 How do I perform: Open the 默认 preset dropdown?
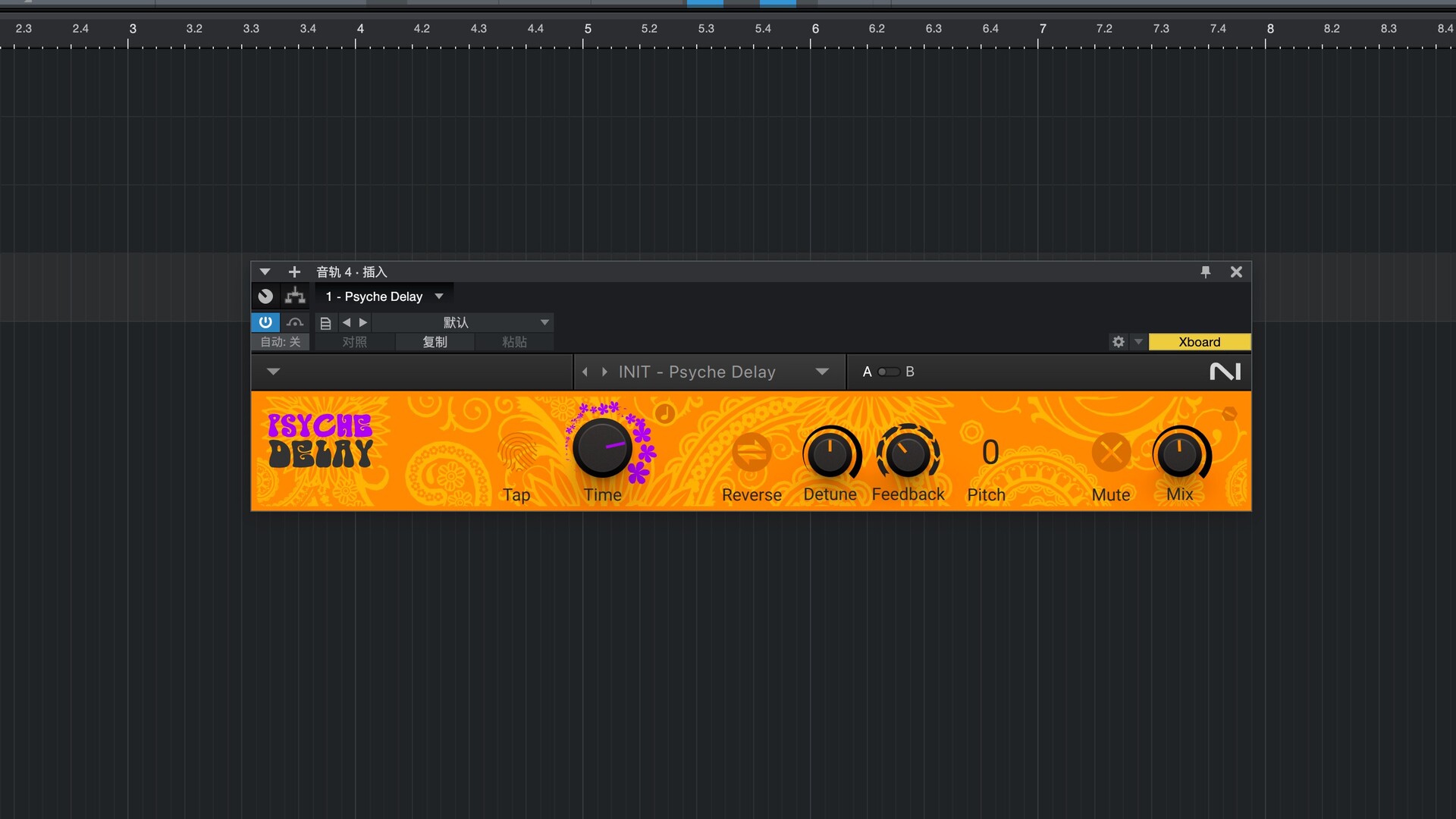tap(463, 322)
